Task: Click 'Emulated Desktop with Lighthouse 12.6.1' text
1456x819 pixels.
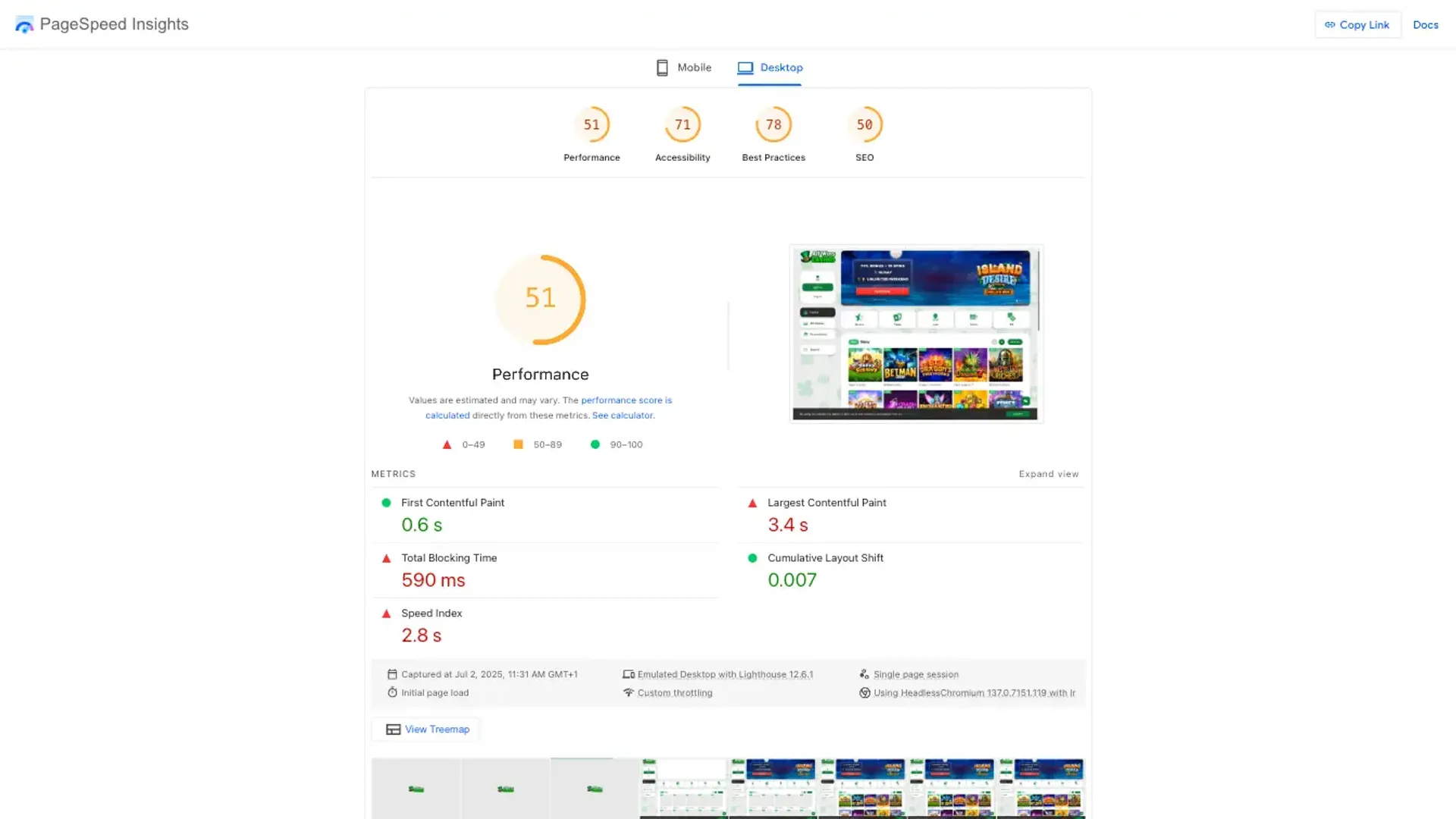Action: pos(725,674)
